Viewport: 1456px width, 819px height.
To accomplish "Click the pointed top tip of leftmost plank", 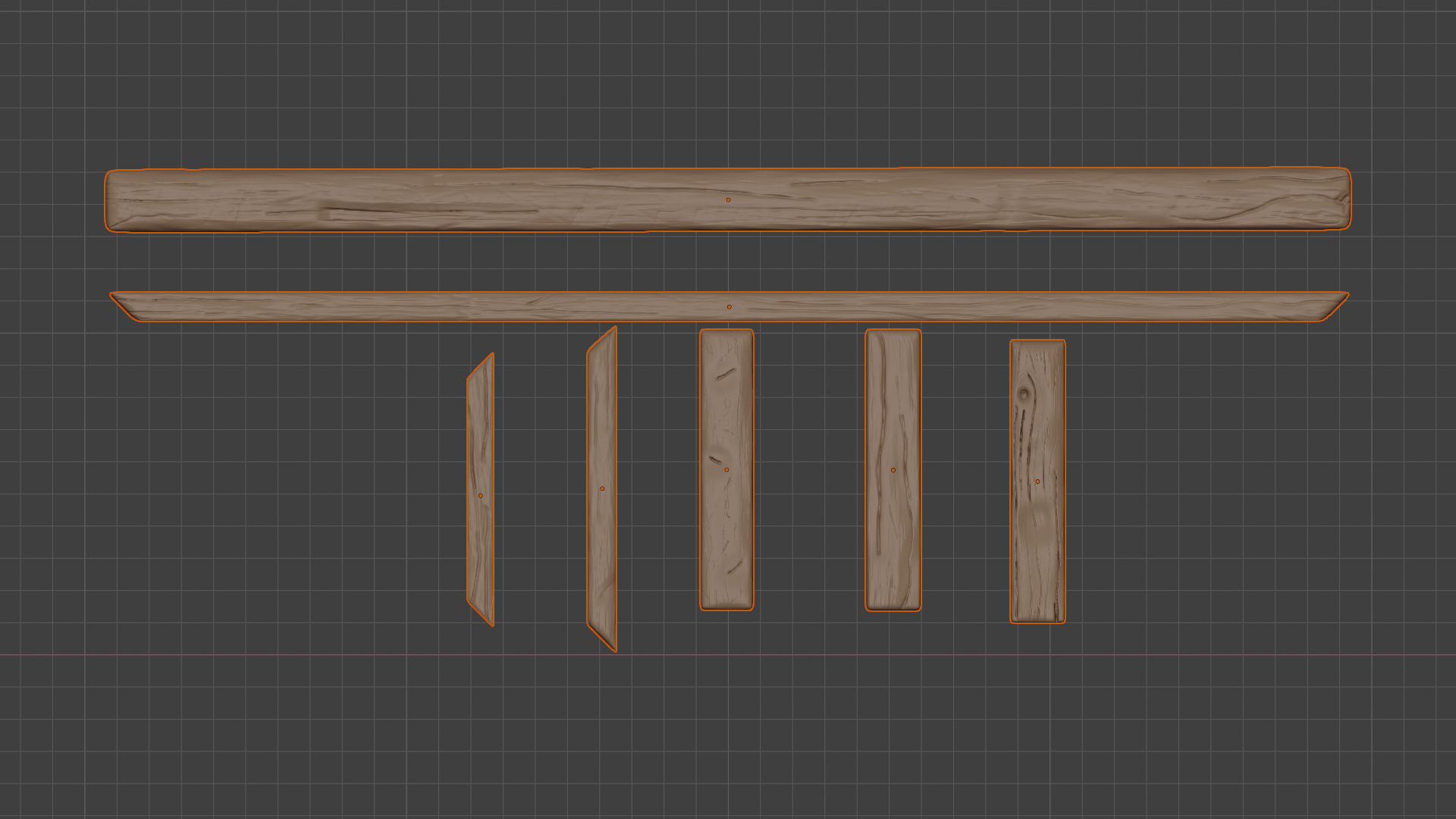I will tap(490, 357).
